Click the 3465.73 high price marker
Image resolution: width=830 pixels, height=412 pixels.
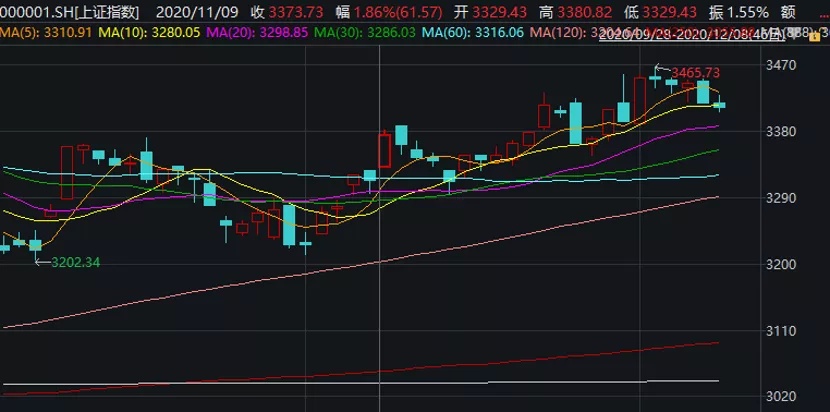coord(696,73)
